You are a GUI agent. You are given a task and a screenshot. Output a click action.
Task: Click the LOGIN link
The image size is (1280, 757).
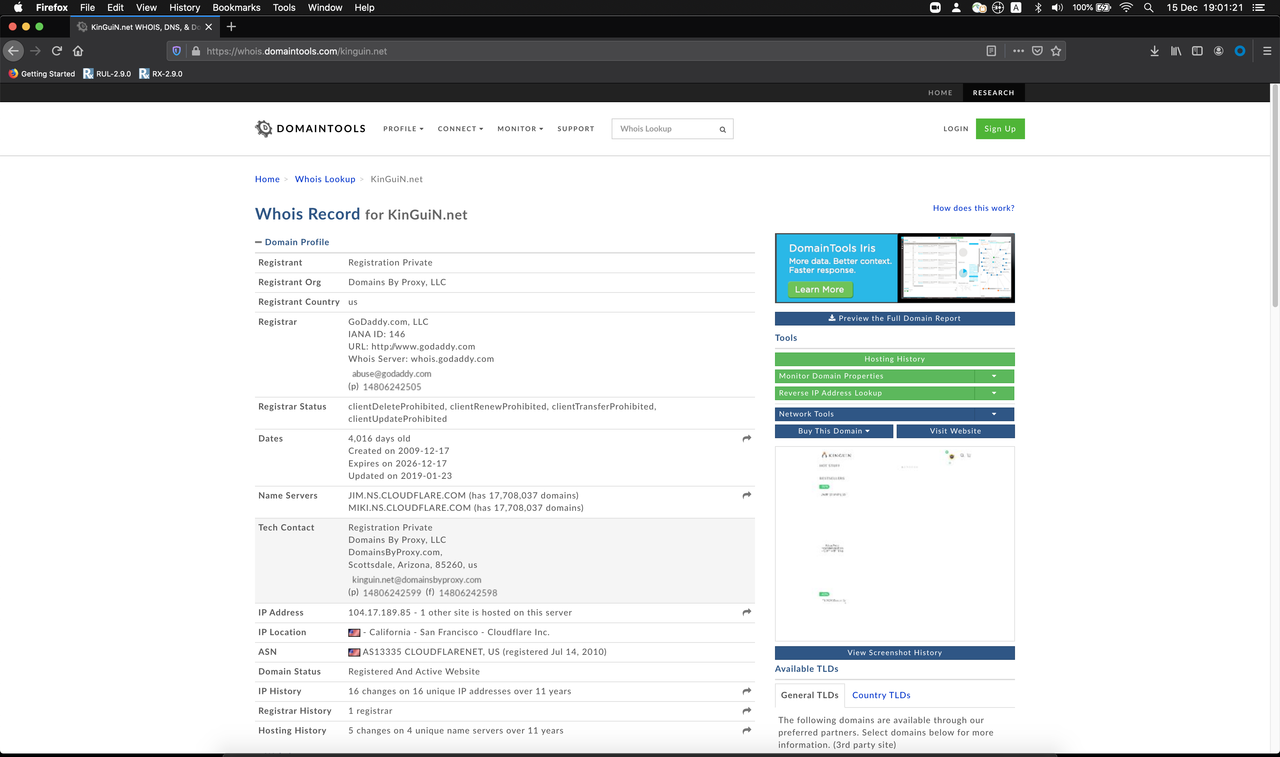click(x=956, y=129)
